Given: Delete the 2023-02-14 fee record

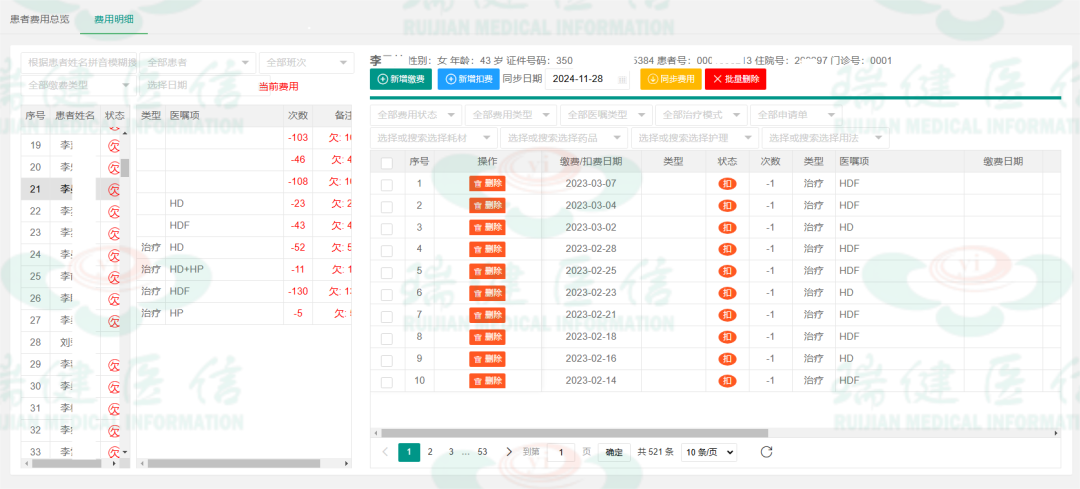Looking at the screenshot, I should coord(487,381).
